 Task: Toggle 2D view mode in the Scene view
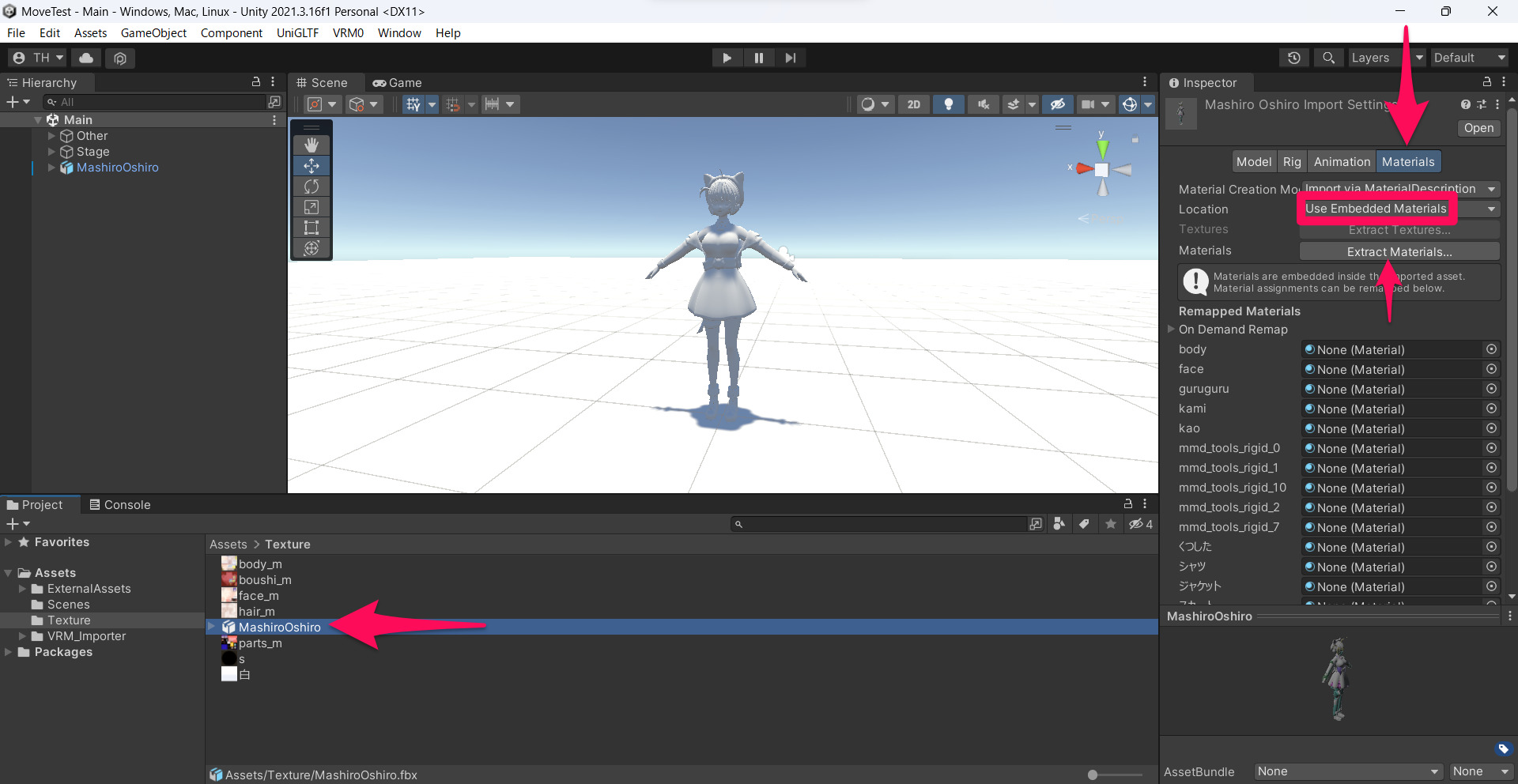pos(913,104)
